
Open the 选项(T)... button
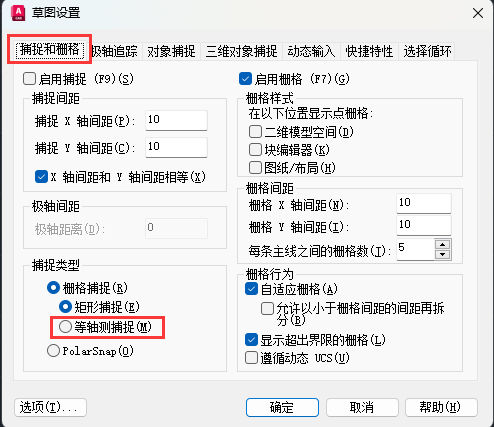(x=50, y=407)
